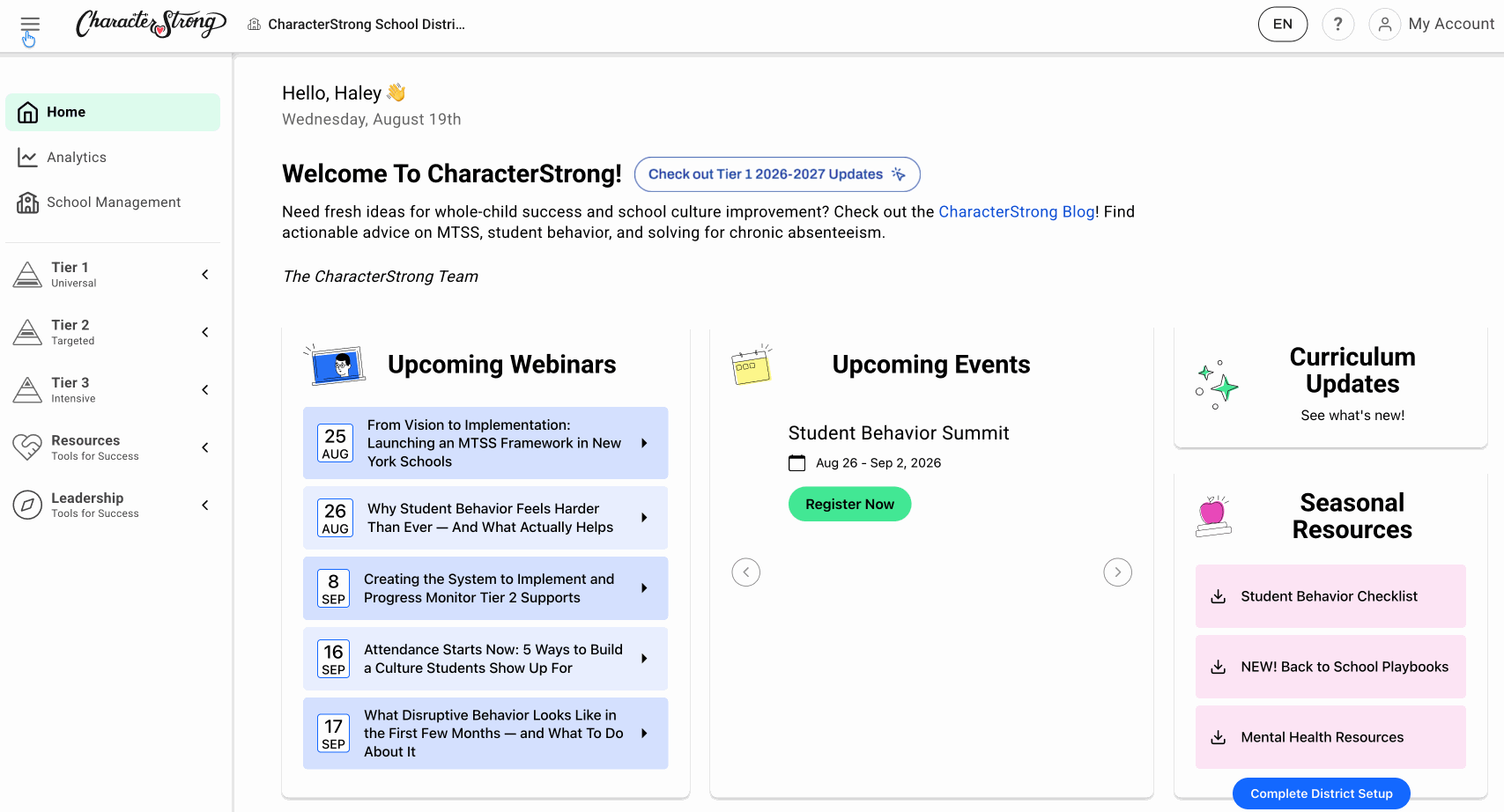Click the Leadership compass icon
Image resolution: width=1504 pixels, height=812 pixels.
point(27,505)
